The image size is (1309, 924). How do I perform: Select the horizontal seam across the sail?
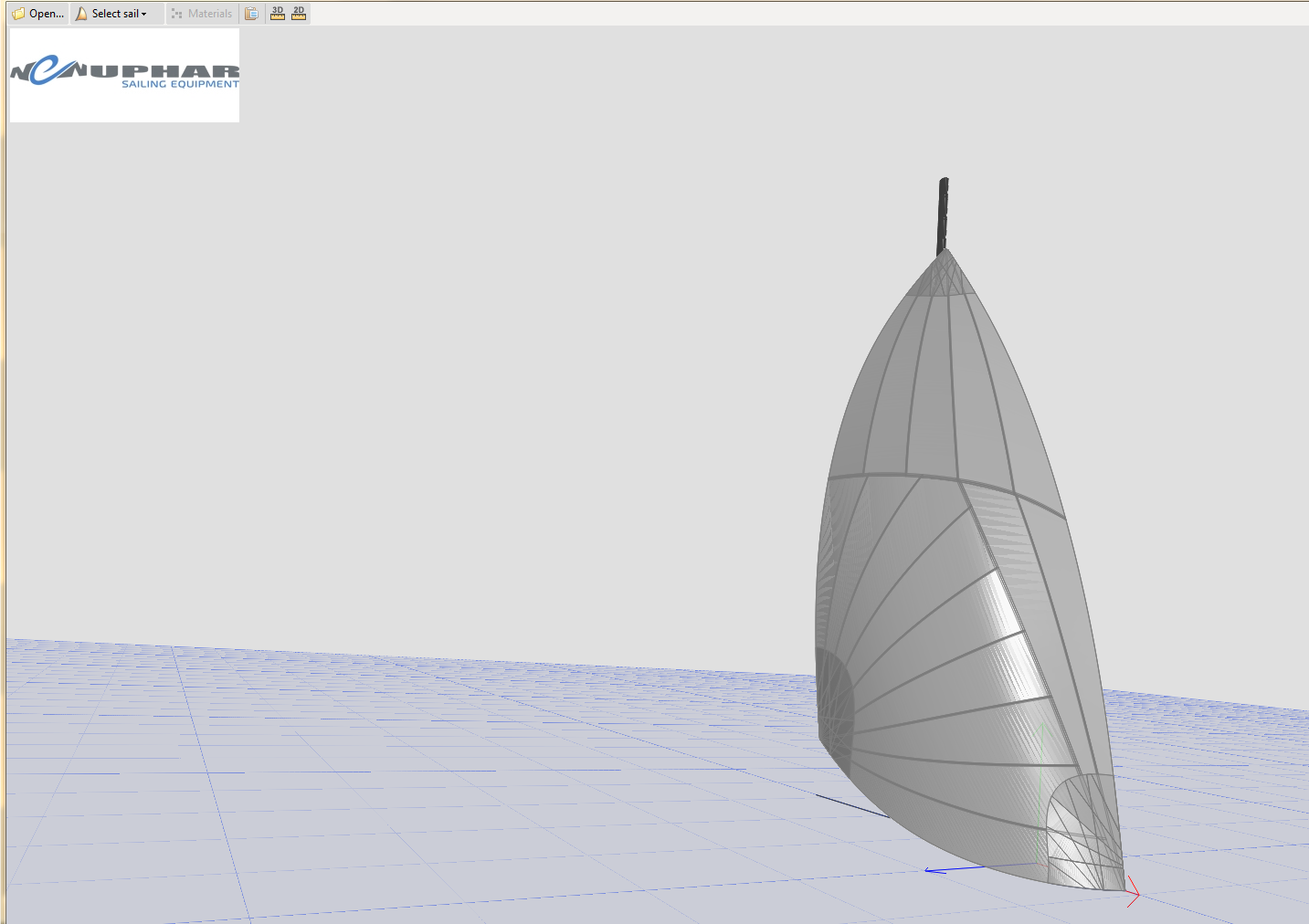[x=913, y=476]
